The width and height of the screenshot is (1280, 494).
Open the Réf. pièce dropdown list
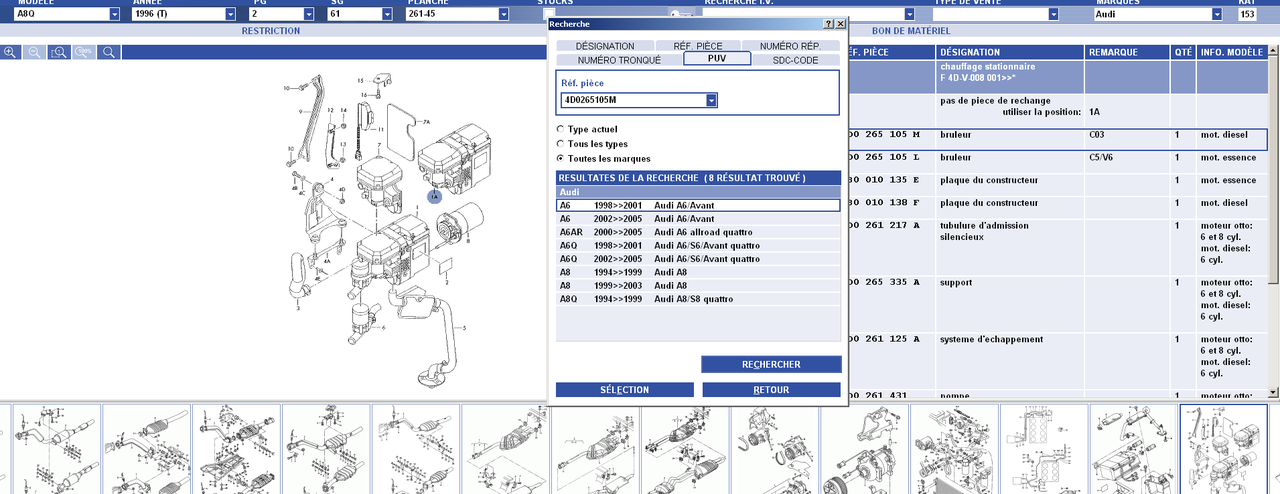pyautogui.click(x=711, y=100)
